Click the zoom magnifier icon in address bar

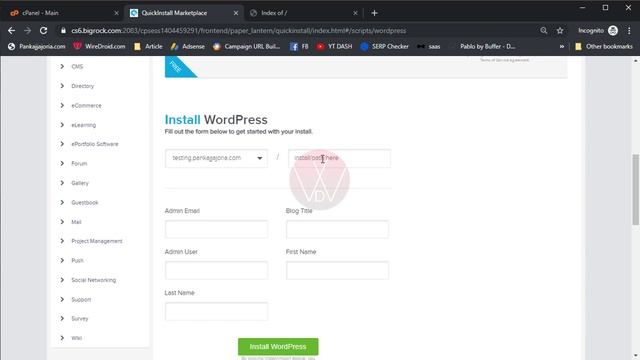[x=544, y=31]
